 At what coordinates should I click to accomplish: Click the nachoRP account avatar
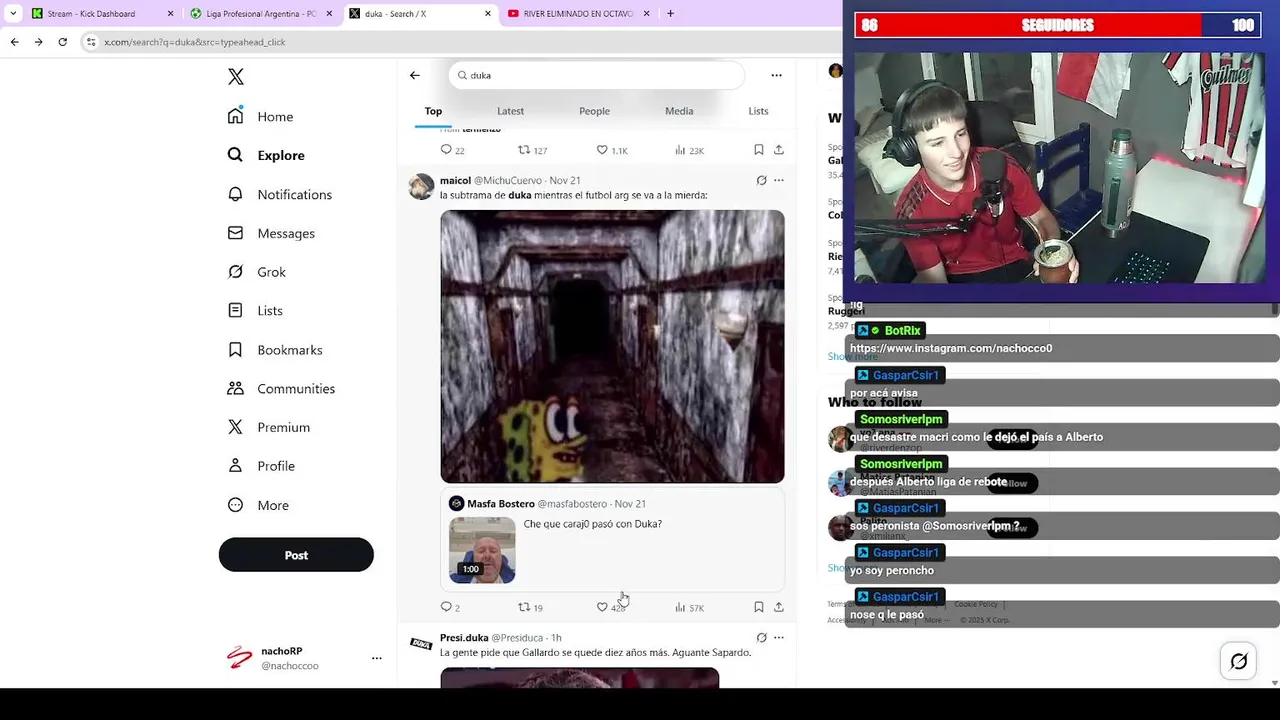click(x=240, y=657)
